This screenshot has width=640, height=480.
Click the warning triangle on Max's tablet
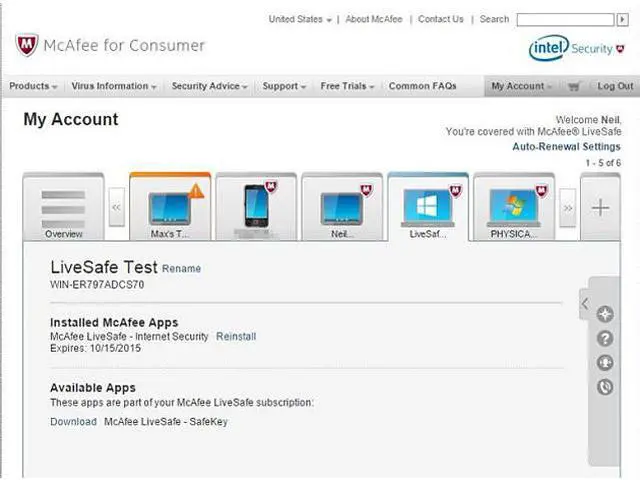click(x=196, y=191)
